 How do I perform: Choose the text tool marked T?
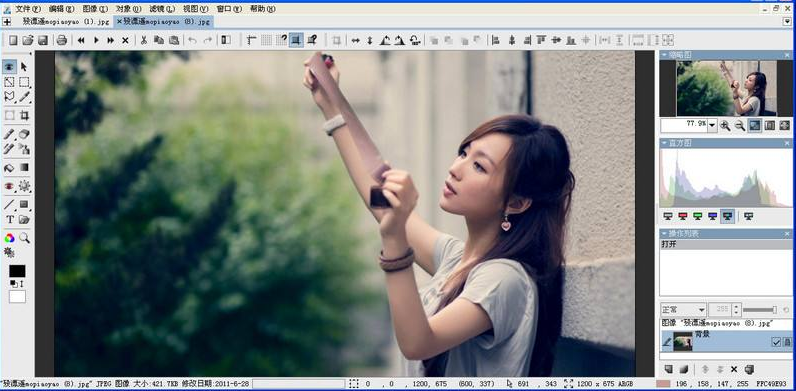(x=9, y=219)
